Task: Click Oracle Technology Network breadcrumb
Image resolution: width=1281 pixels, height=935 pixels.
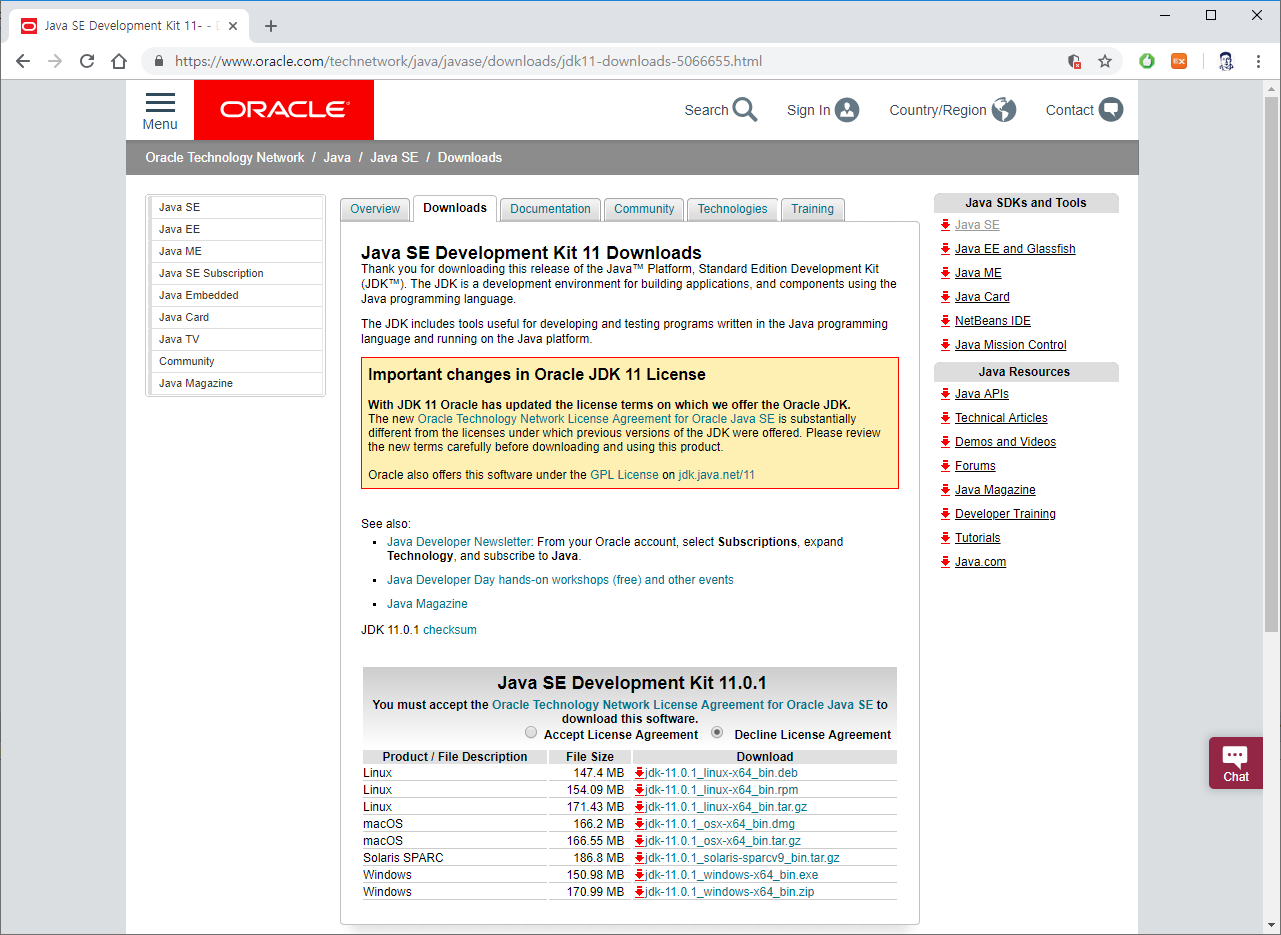Action: click(x=225, y=157)
